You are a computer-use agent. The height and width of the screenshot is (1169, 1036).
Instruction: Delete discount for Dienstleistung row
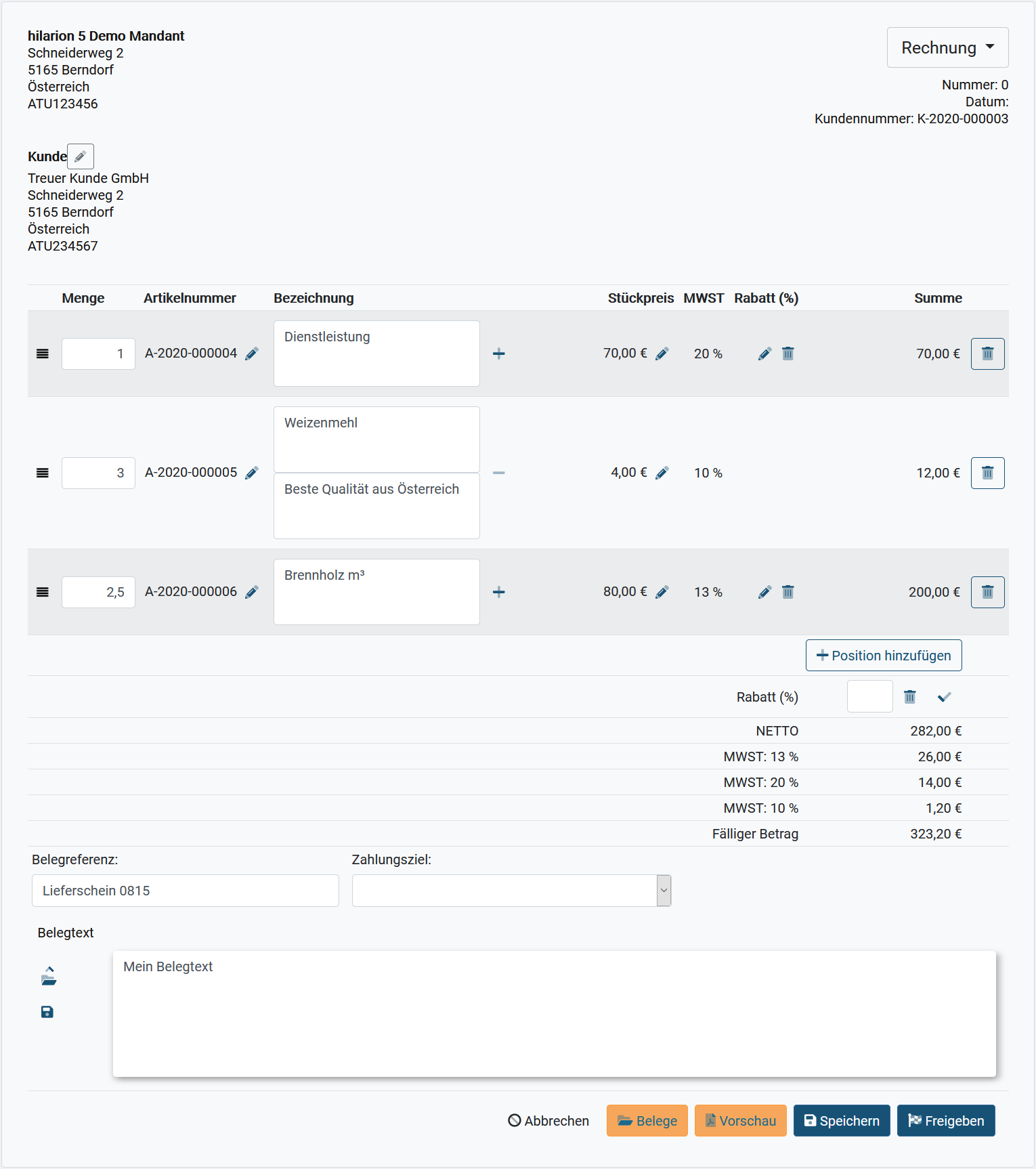tap(788, 354)
